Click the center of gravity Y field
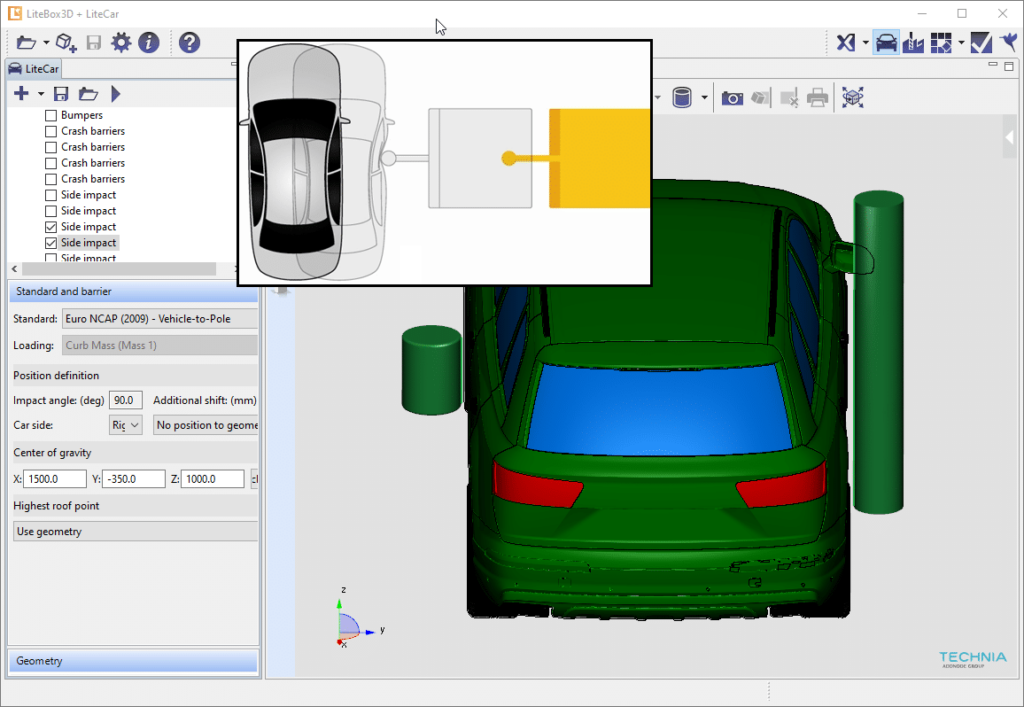This screenshot has width=1024, height=707. (134, 479)
